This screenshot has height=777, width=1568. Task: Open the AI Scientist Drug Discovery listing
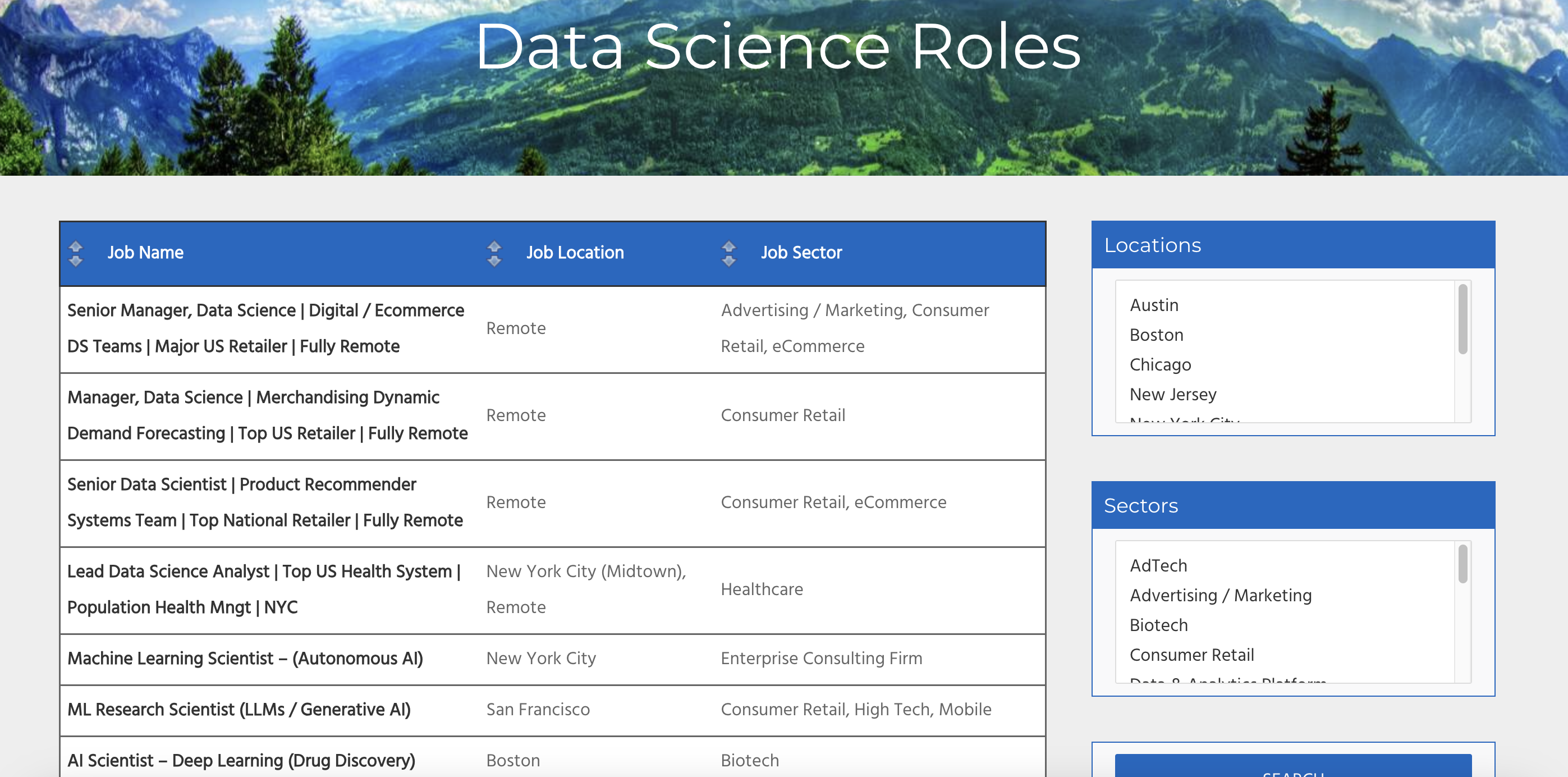coord(241,760)
